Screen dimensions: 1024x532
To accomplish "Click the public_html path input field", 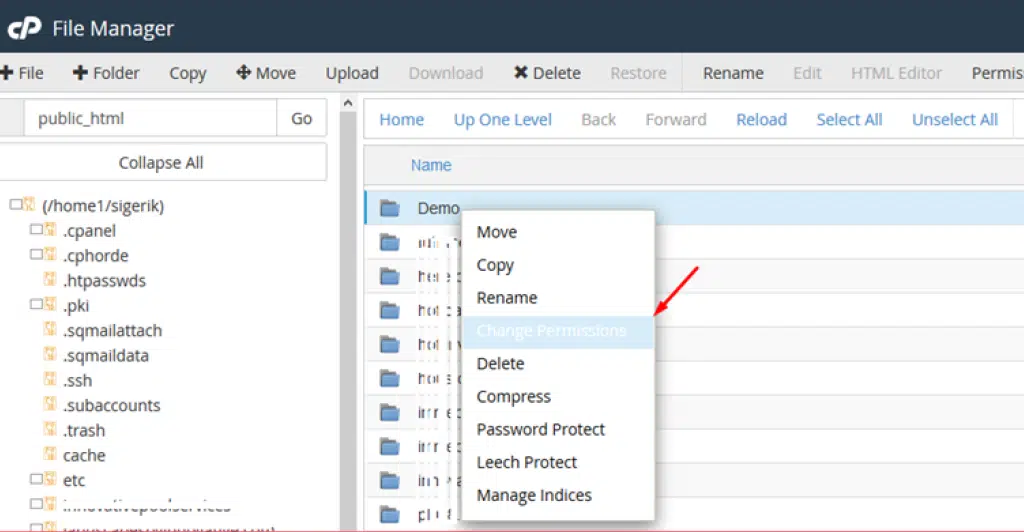I will pos(150,119).
